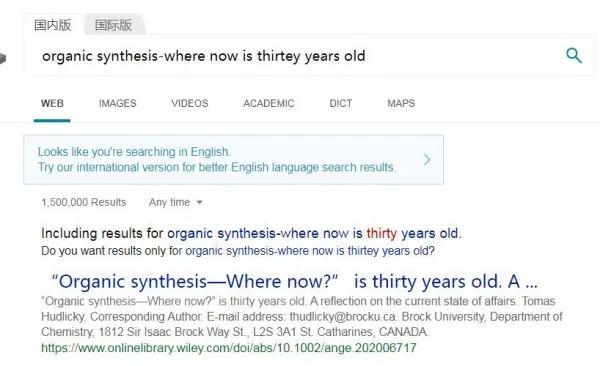Click the partial cube icon at left edge
Image resolution: width=600 pixels, height=366 pixels.
coord(3,59)
